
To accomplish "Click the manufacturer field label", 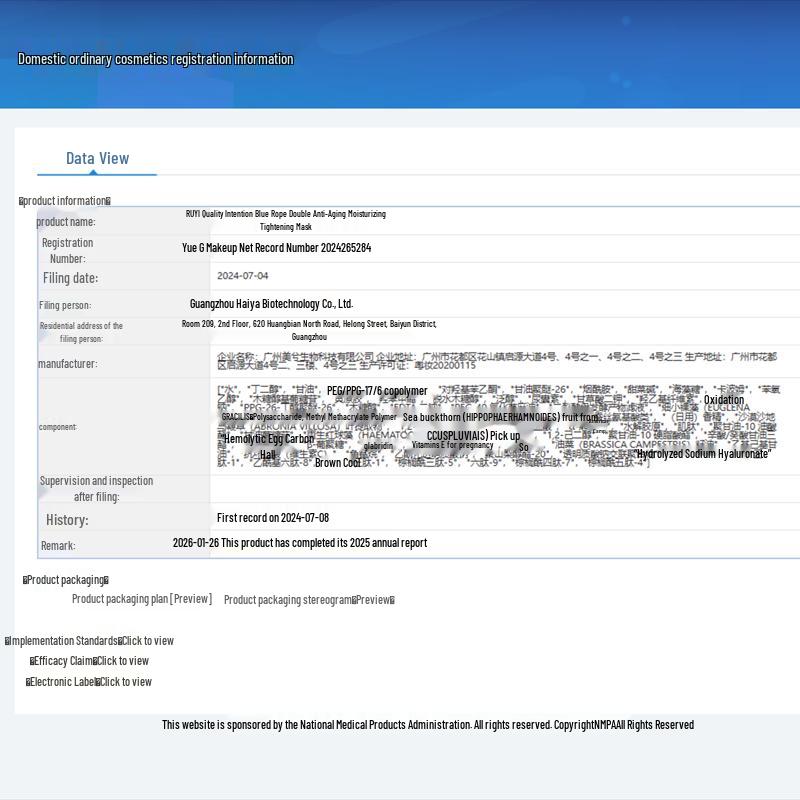I will (x=68, y=364).
